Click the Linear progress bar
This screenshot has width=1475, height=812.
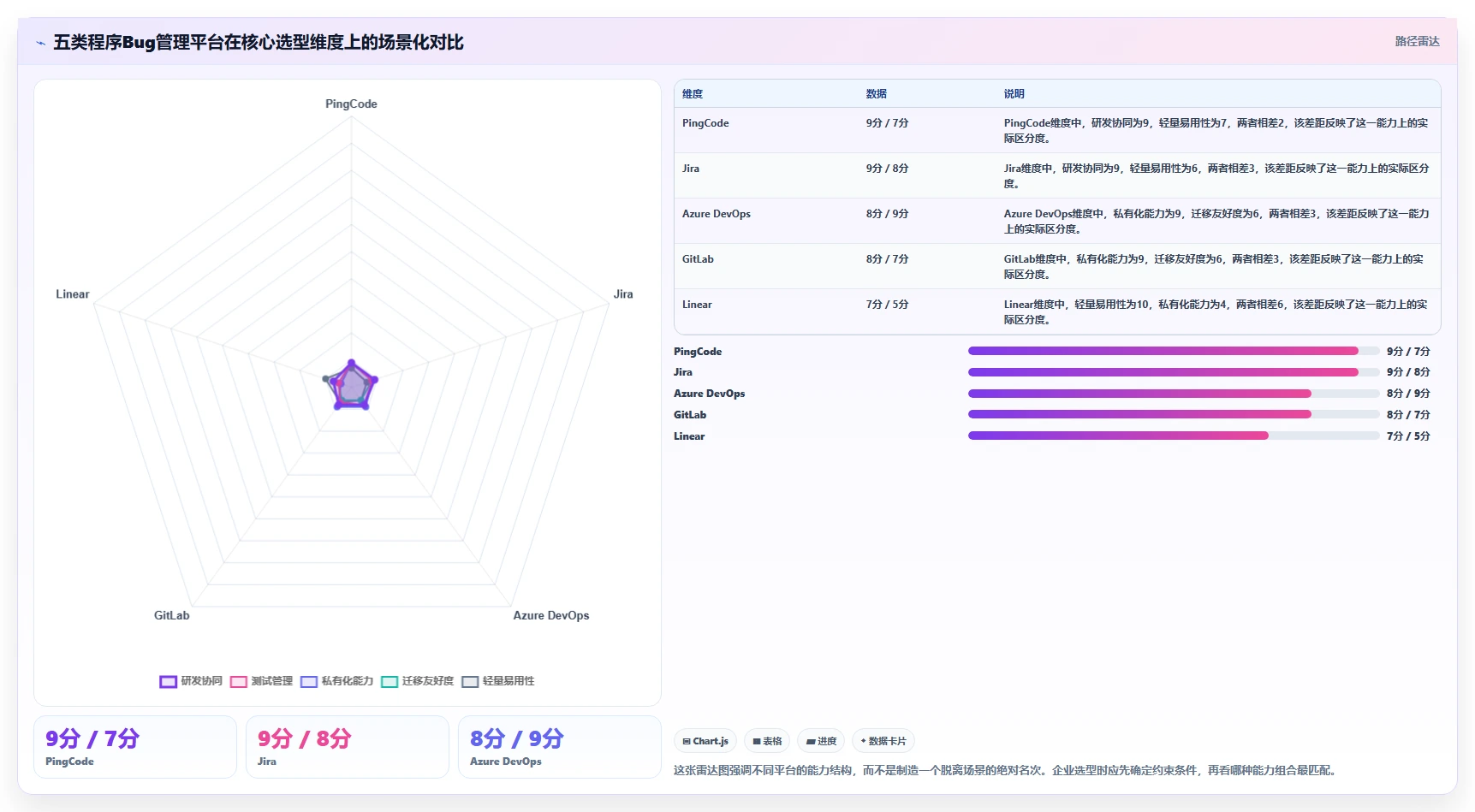(1174, 436)
